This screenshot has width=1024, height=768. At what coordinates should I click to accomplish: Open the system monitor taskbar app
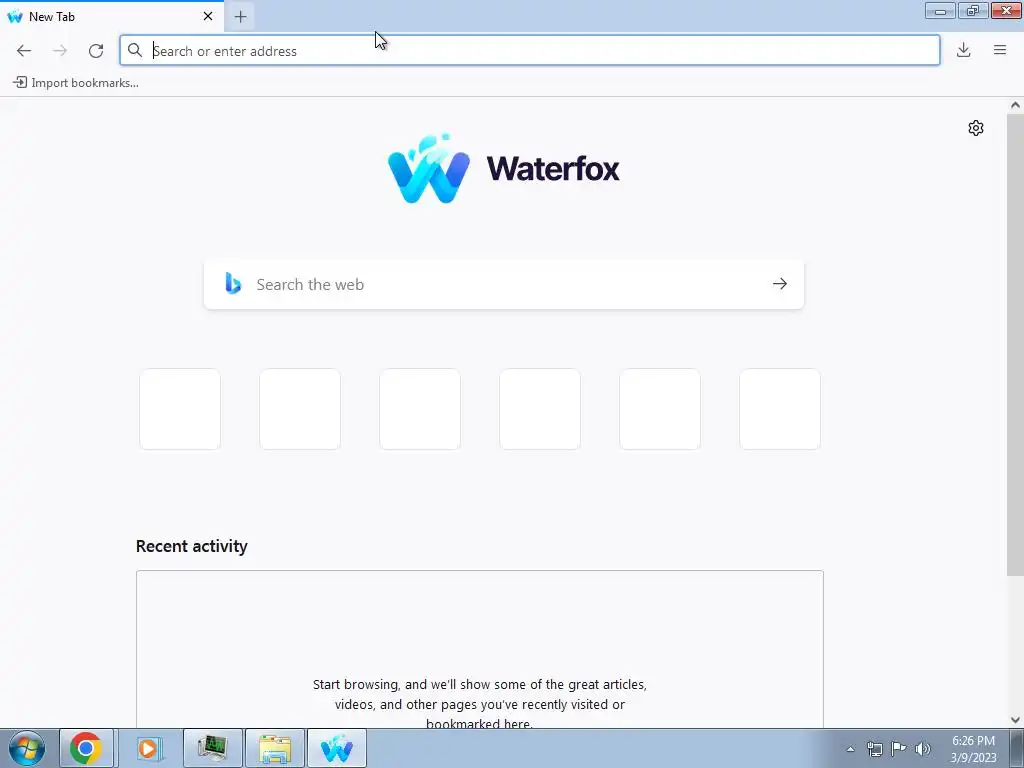213,748
